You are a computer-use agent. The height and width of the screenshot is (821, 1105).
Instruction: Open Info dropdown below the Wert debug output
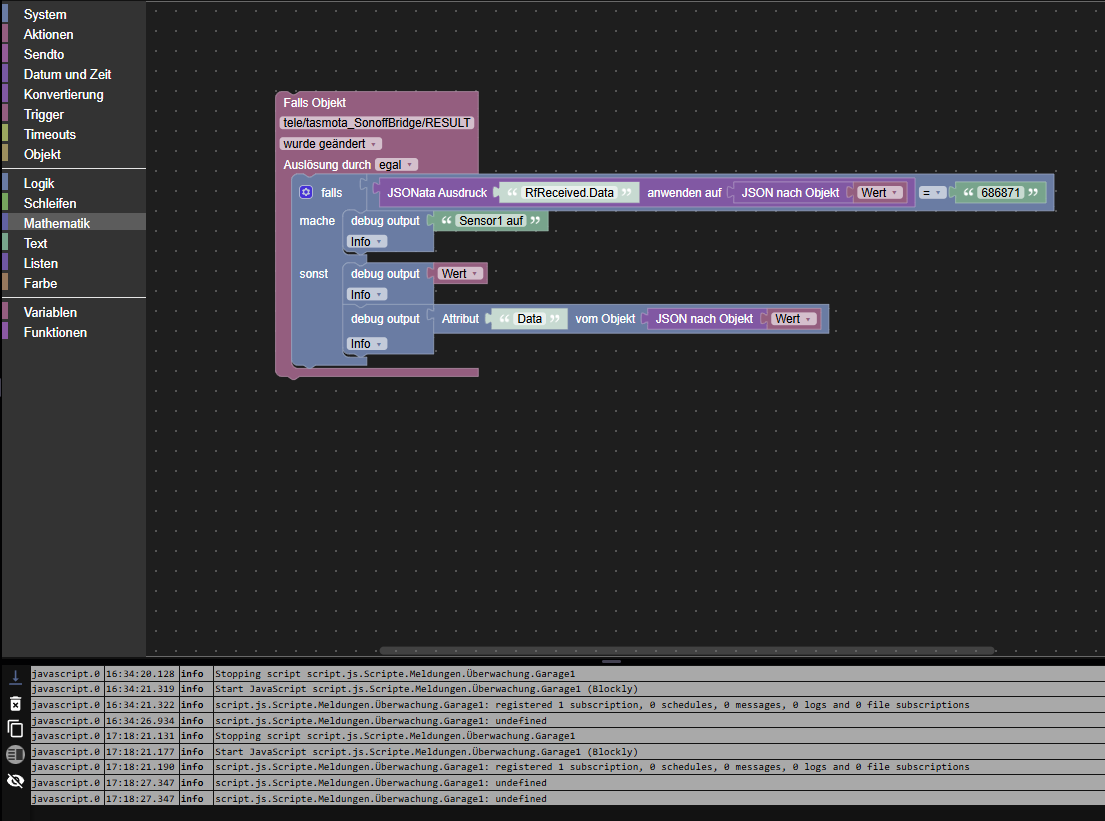point(366,295)
